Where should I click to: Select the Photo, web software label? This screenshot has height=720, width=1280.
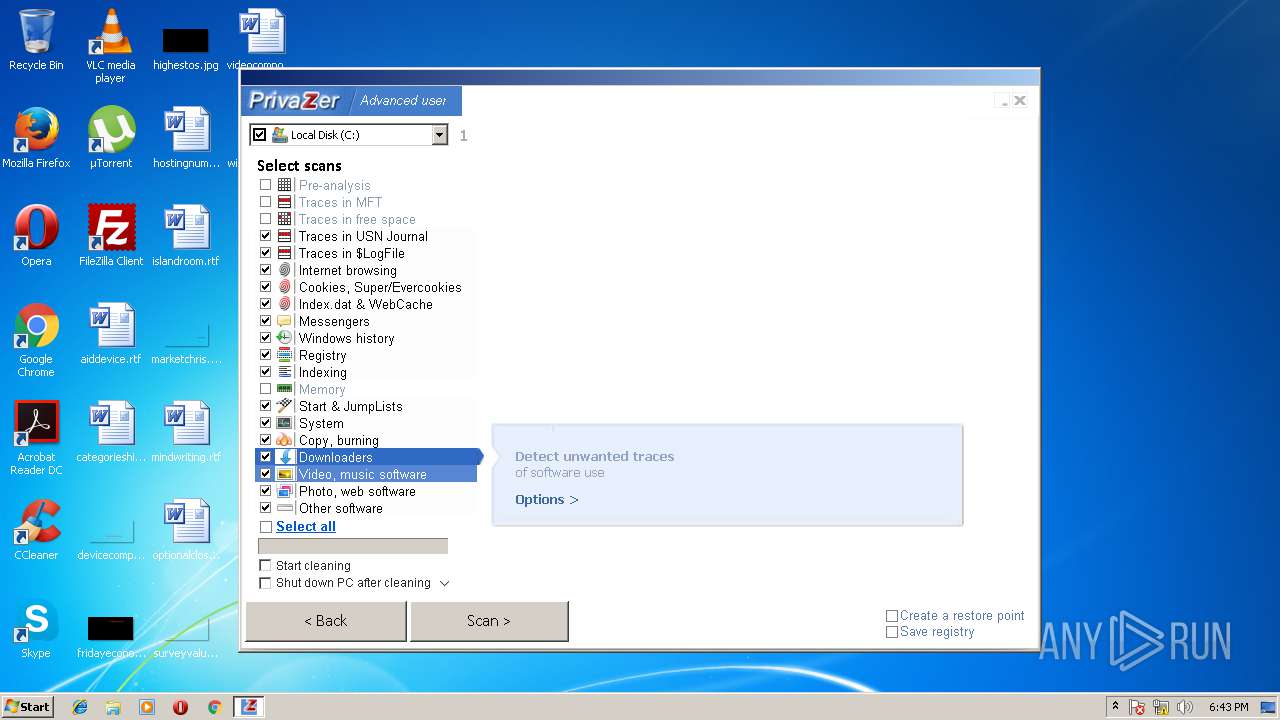(x=357, y=491)
